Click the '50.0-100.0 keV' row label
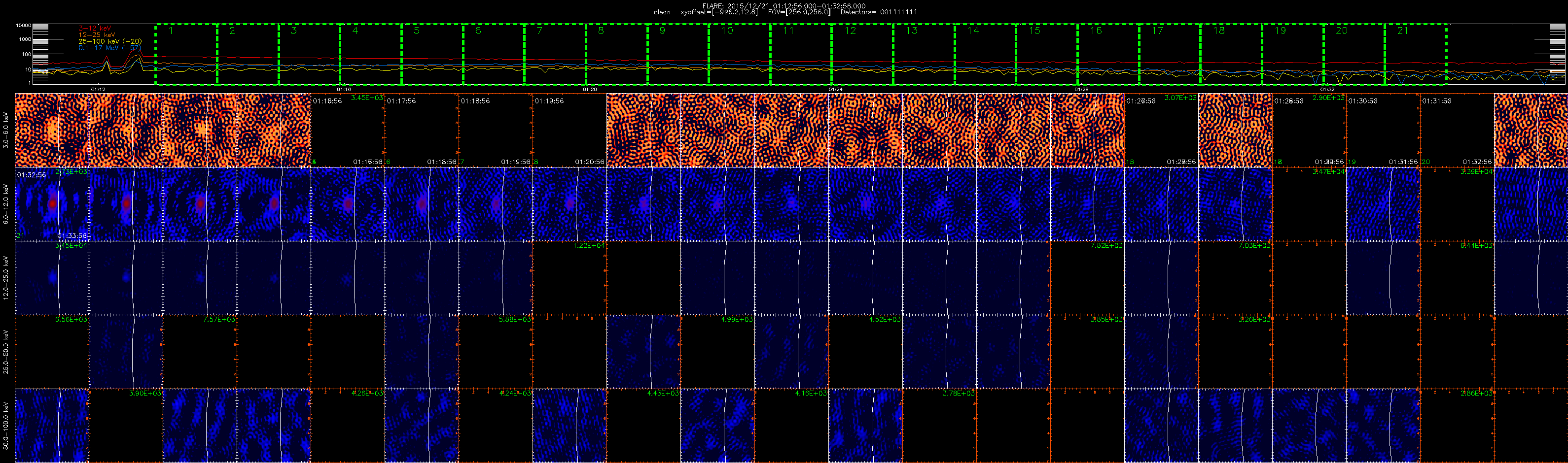This screenshot has height=463, width=1568. click(6, 425)
